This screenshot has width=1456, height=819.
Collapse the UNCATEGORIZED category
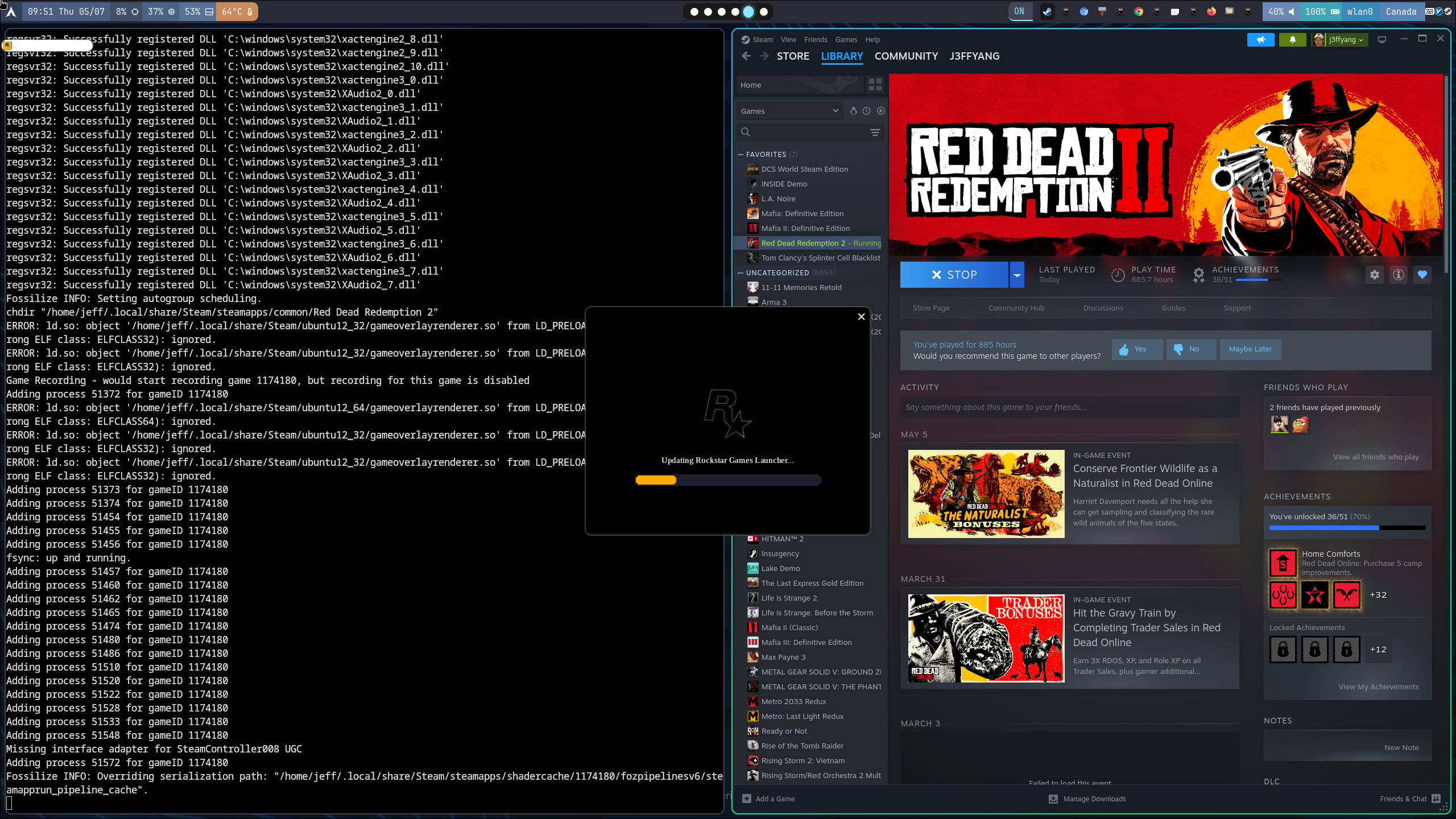(x=741, y=272)
